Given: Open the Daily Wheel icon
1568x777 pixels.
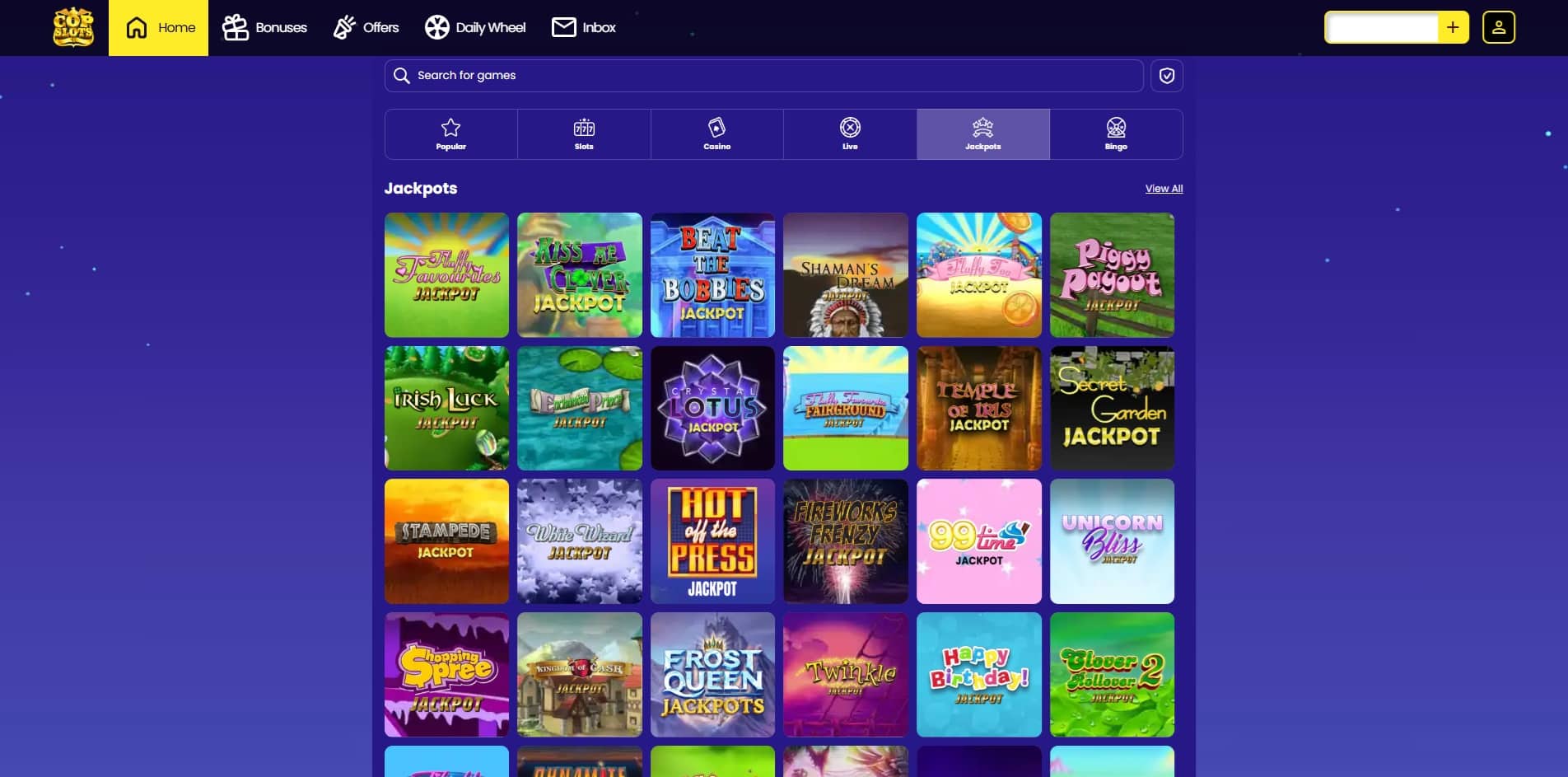Looking at the screenshot, I should pos(436,26).
